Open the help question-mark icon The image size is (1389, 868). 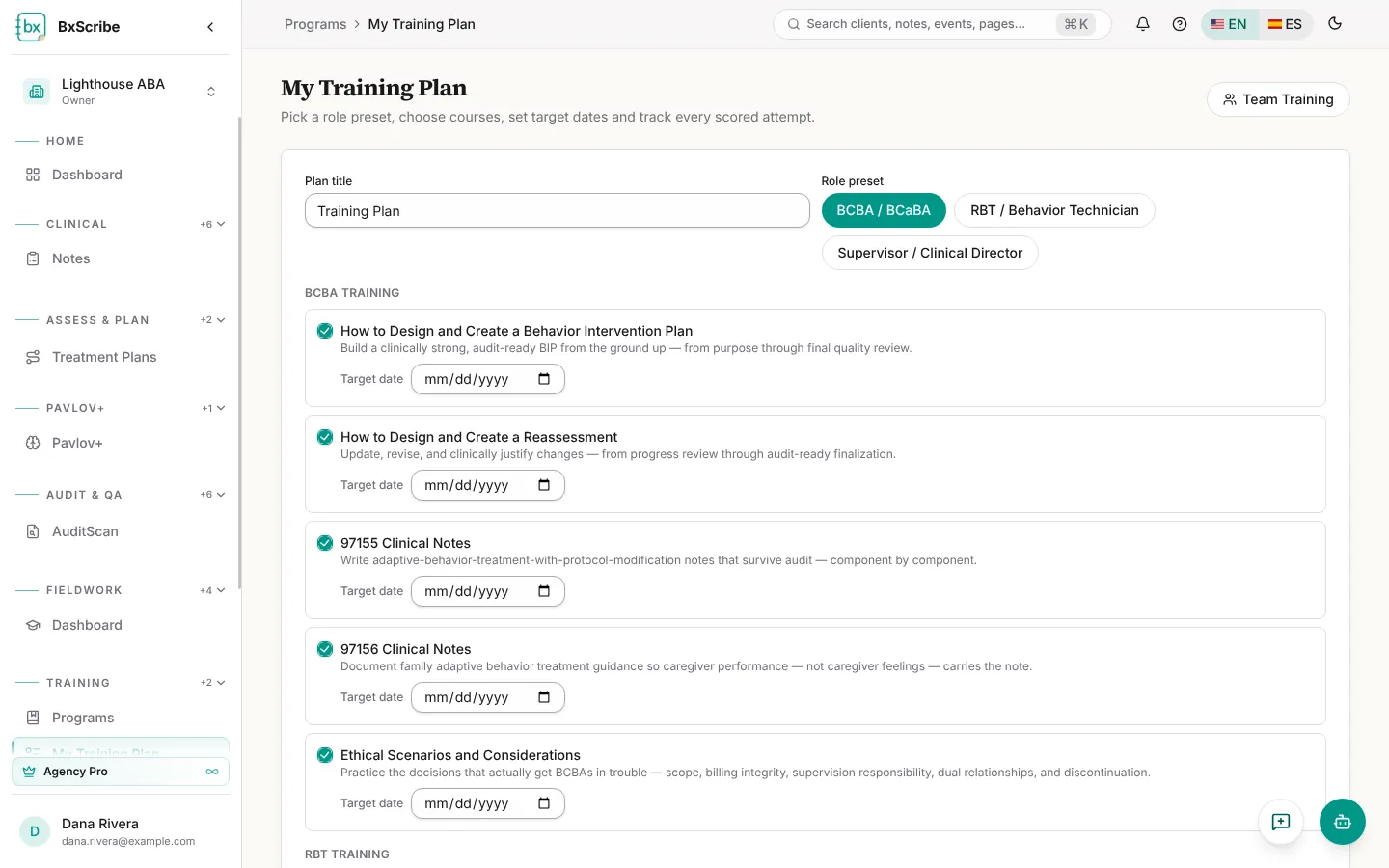pos(1180,24)
